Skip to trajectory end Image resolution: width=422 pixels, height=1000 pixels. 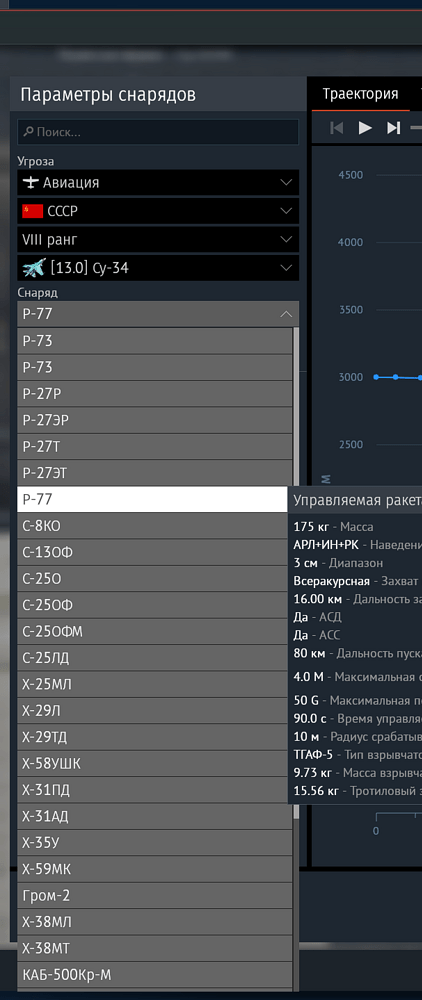[394, 128]
